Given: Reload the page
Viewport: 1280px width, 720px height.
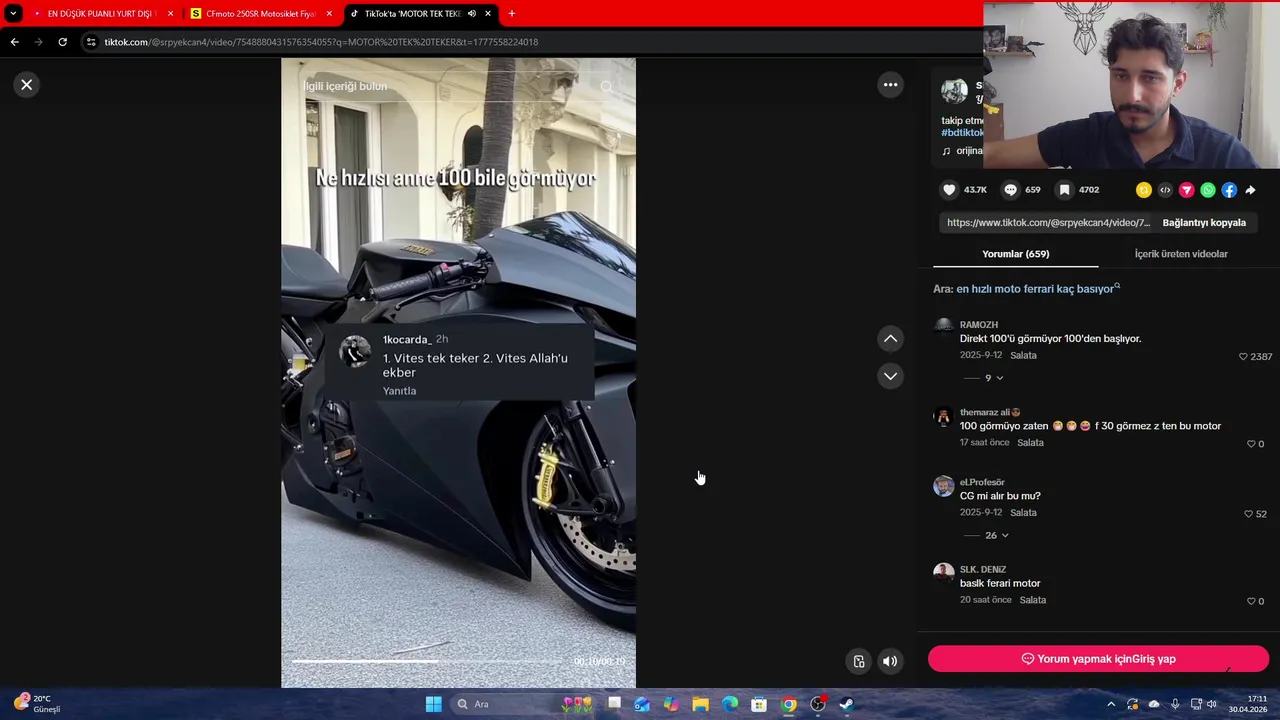Looking at the screenshot, I should point(62,42).
